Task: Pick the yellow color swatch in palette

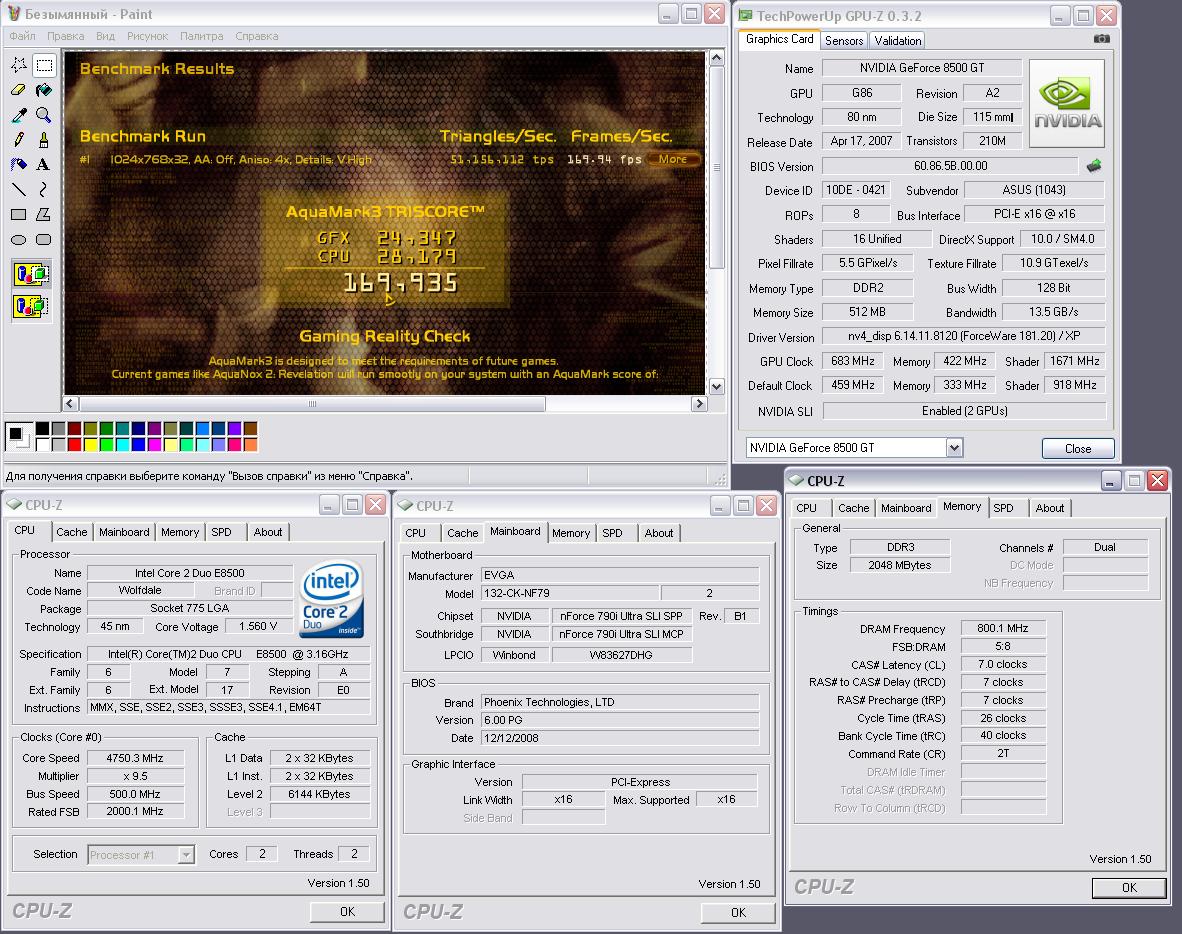Action: coord(90,445)
